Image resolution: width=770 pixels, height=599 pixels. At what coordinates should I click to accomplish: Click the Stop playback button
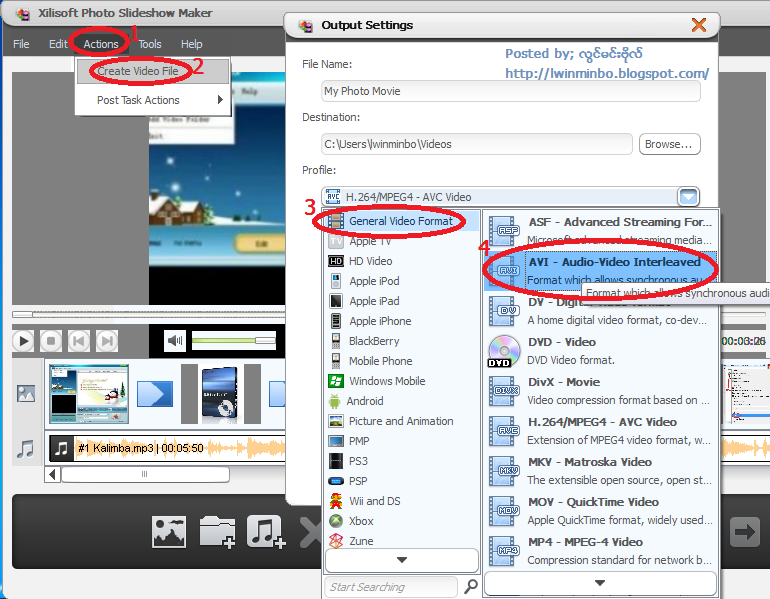tap(51, 341)
